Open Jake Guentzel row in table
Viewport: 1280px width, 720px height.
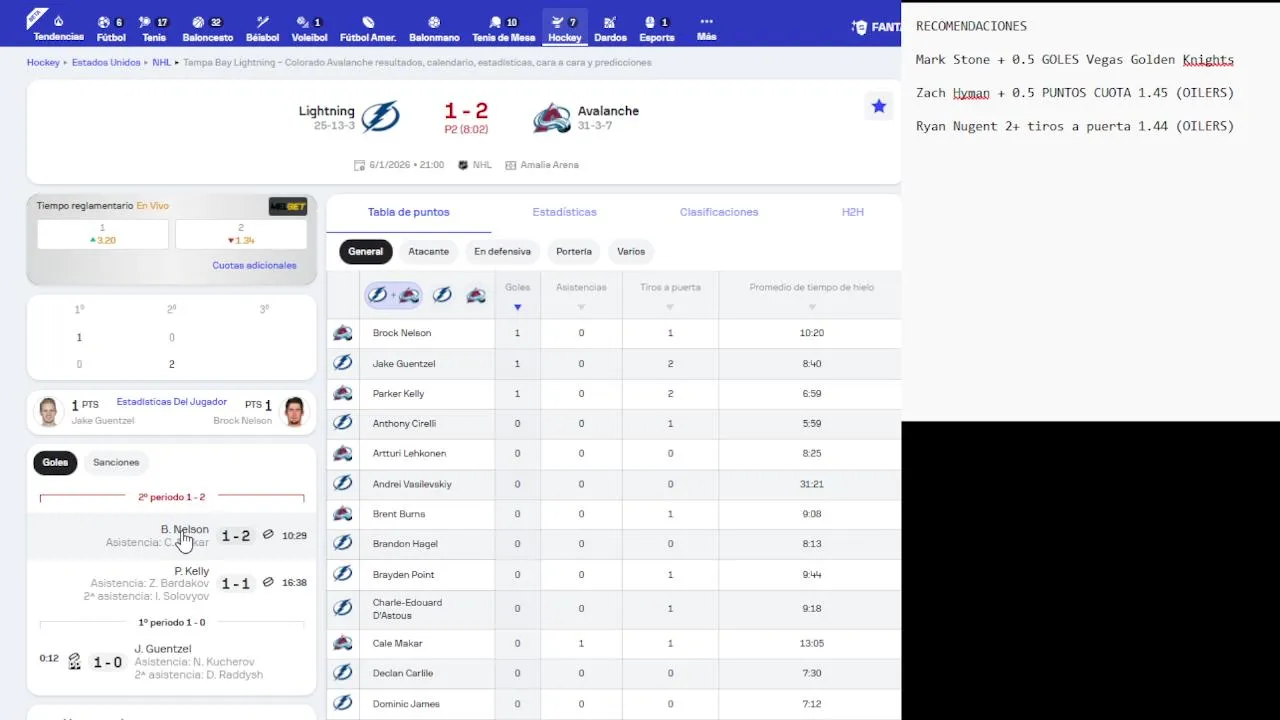tap(614, 363)
